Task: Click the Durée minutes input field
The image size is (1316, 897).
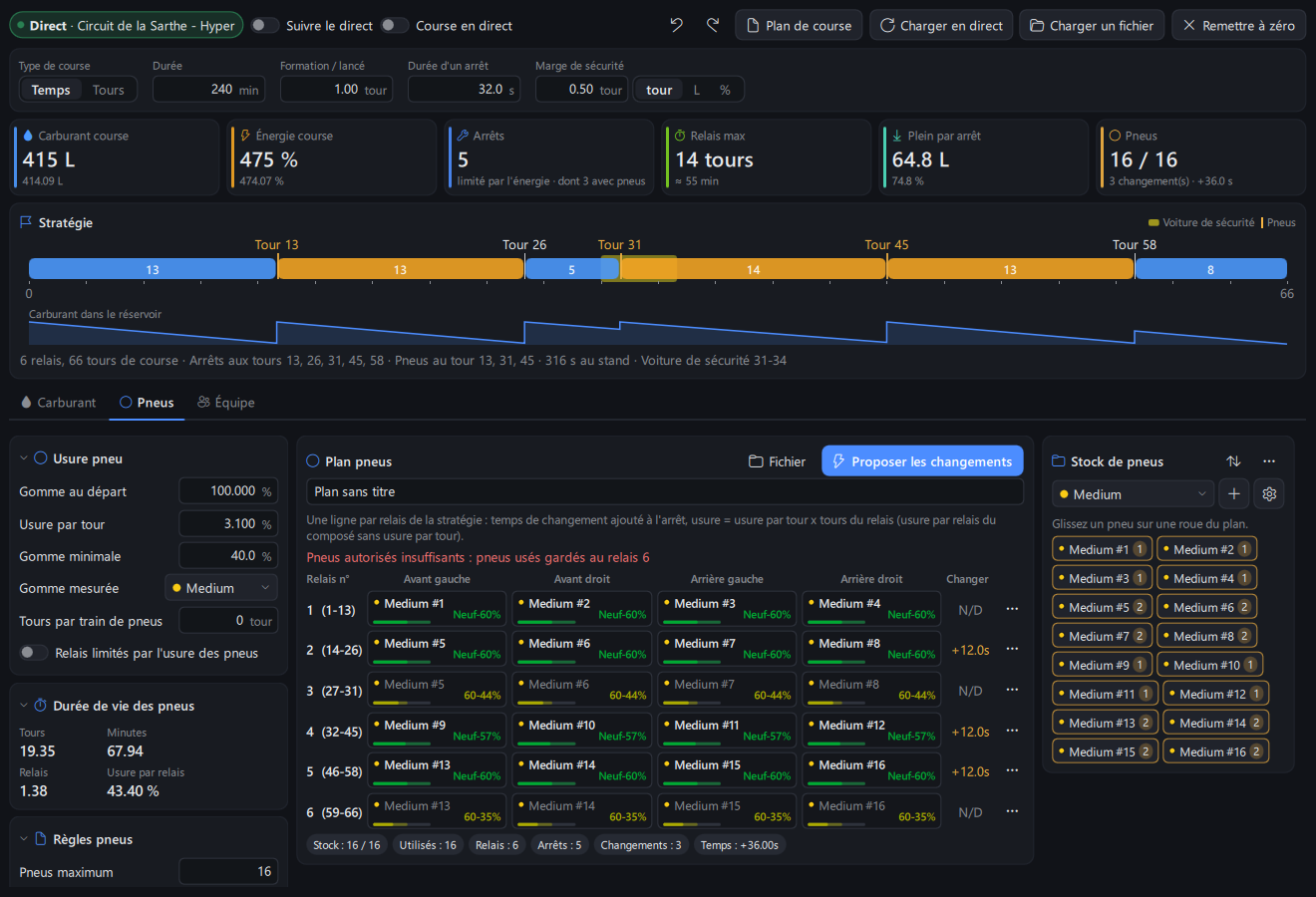Action: 207,89
